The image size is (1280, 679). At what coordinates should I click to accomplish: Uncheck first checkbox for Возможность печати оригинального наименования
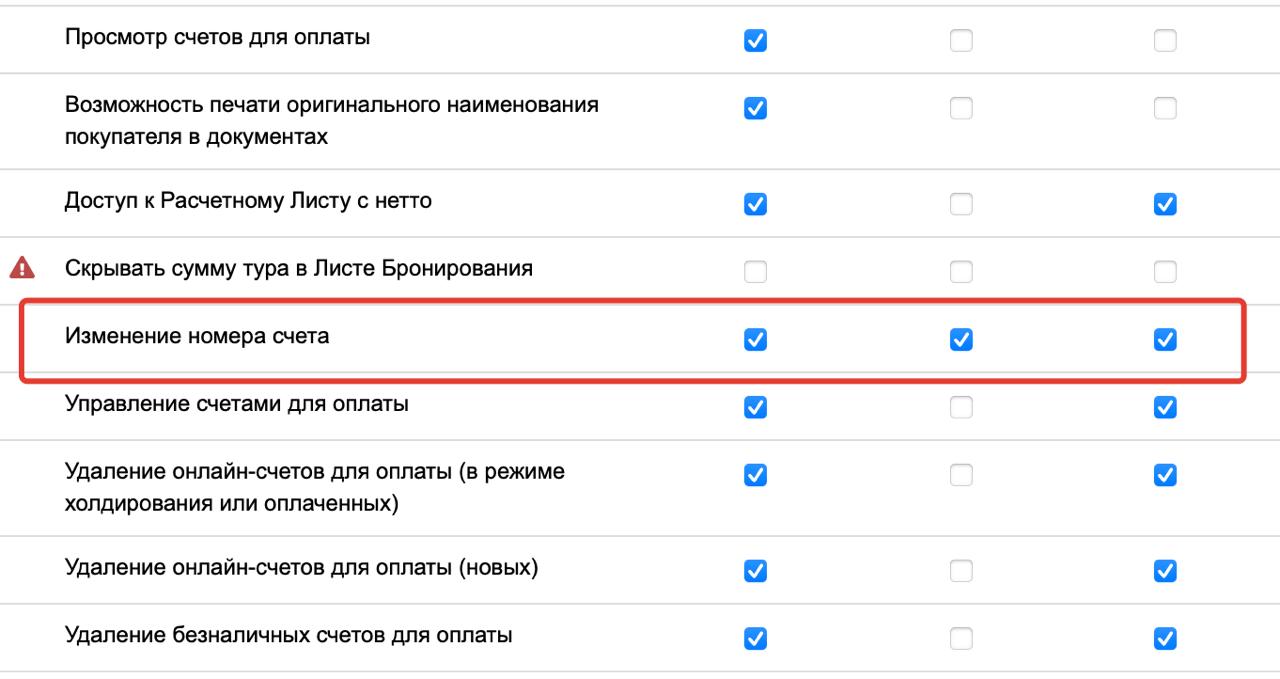(756, 108)
